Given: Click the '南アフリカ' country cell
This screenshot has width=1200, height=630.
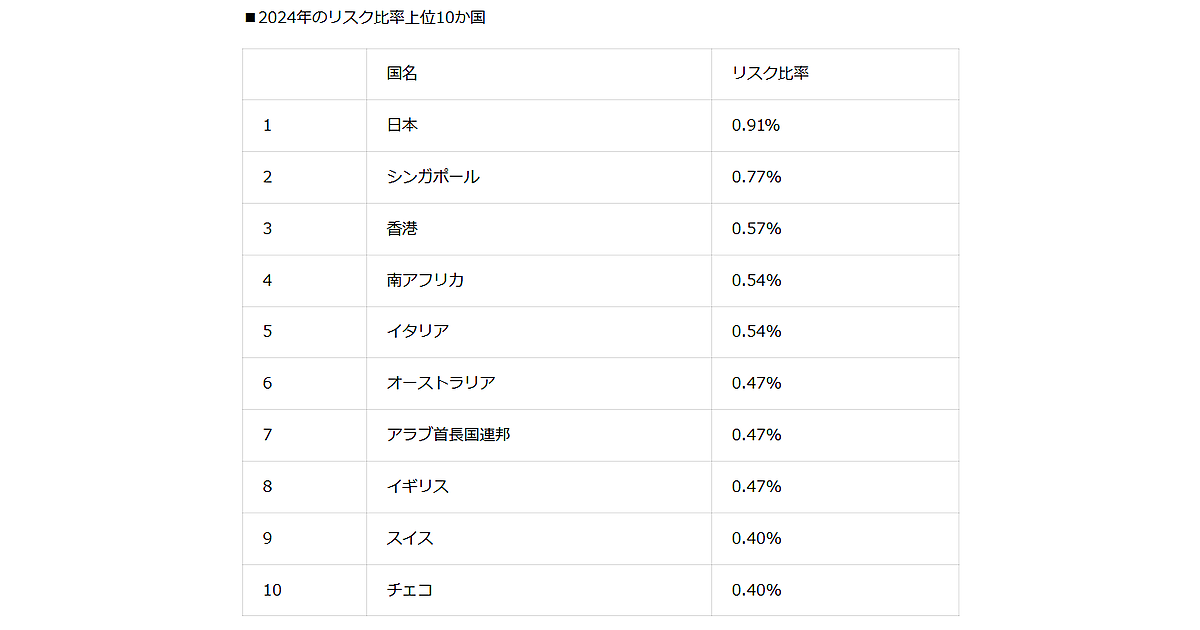Looking at the screenshot, I should [x=425, y=281].
